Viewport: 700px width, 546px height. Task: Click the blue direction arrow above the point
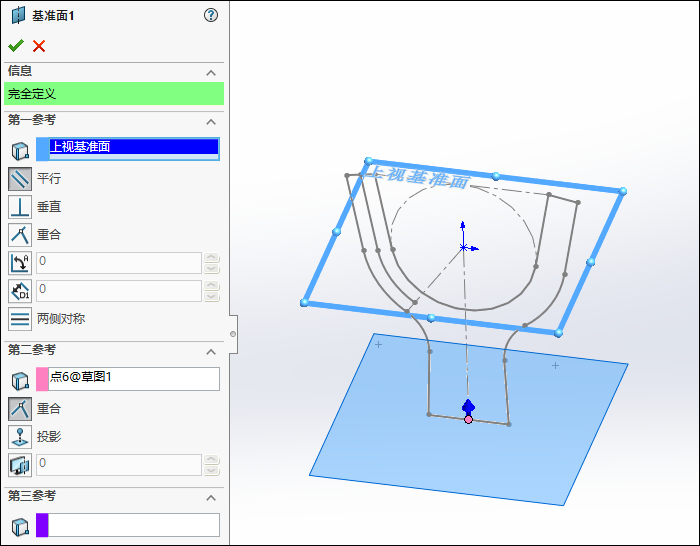pyautogui.click(x=468, y=407)
